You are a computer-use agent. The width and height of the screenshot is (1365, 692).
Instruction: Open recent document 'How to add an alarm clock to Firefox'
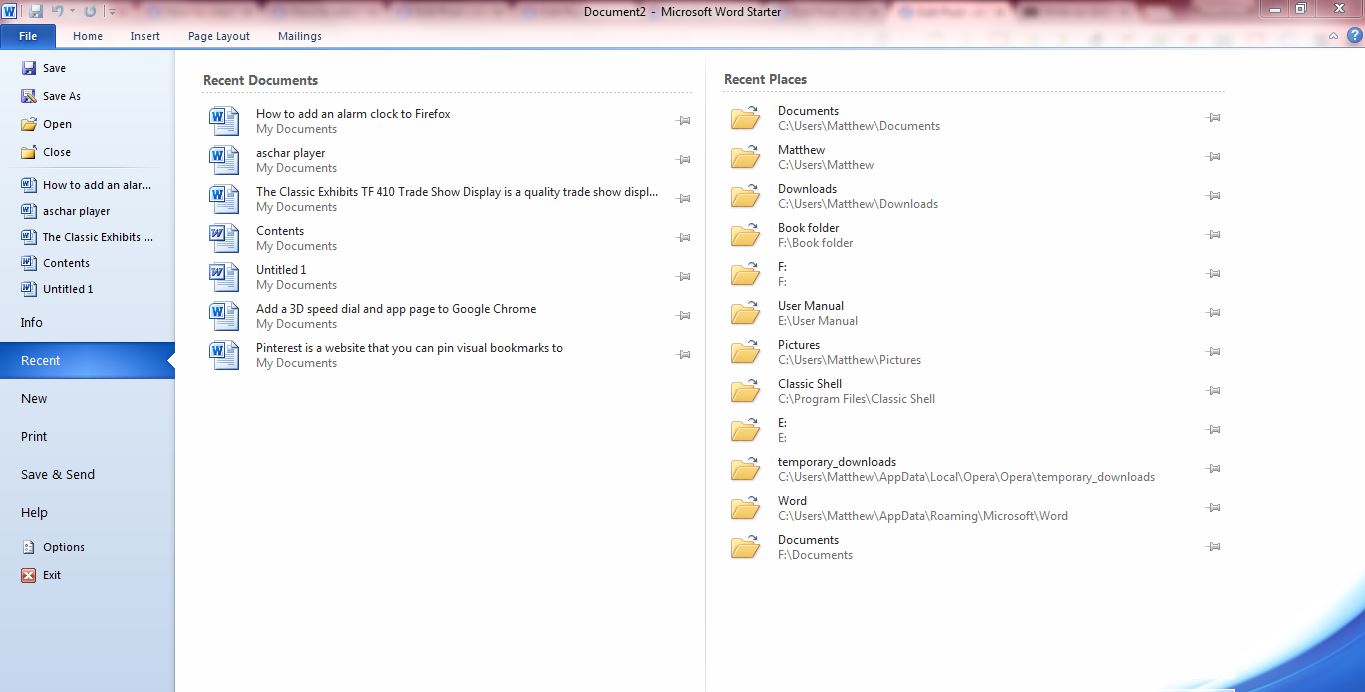coord(448,121)
